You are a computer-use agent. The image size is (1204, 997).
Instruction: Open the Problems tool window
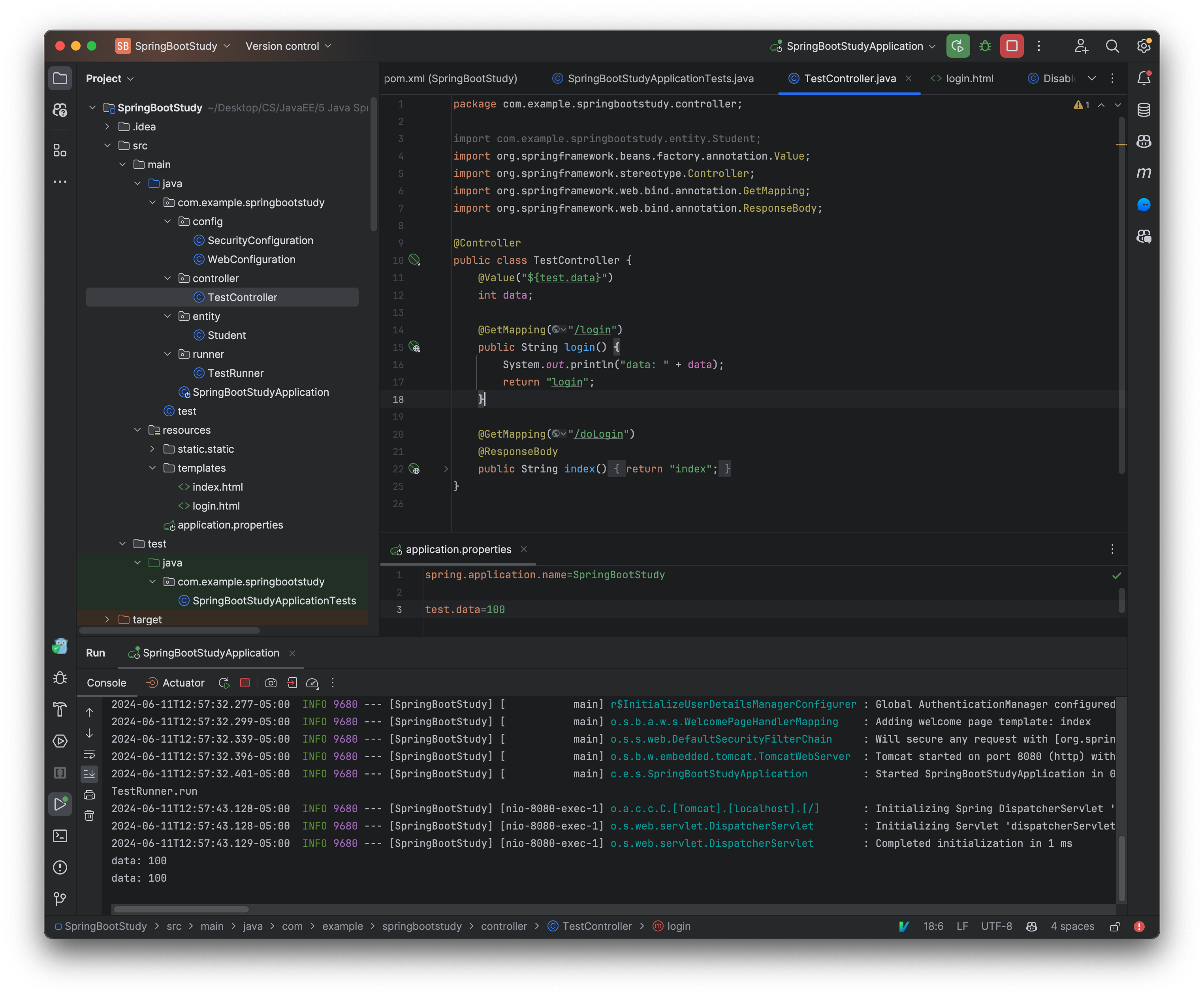point(60,867)
